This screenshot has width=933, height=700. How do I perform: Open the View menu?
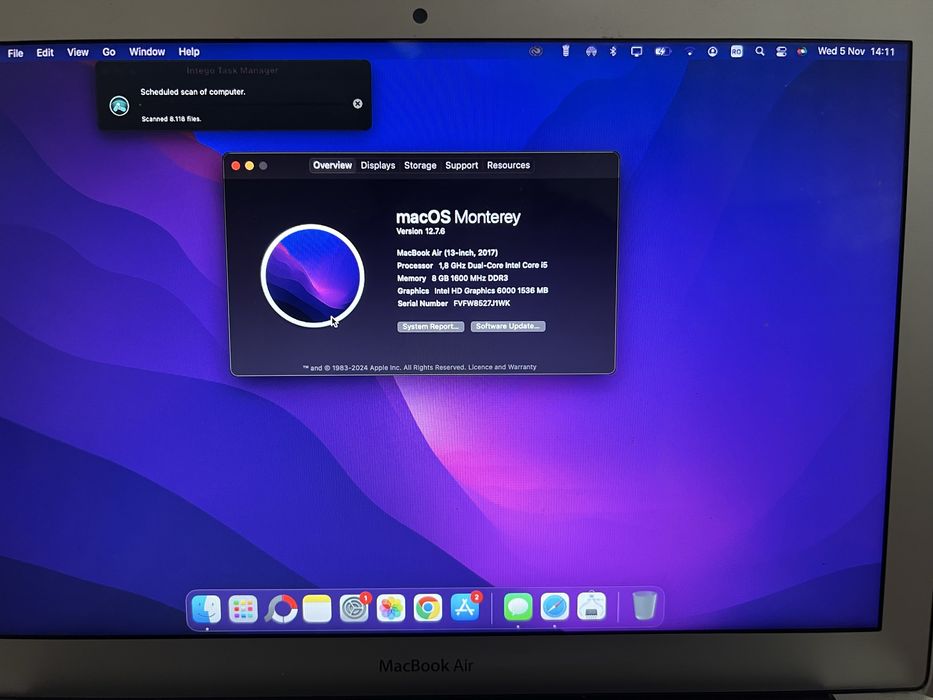point(78,52)
